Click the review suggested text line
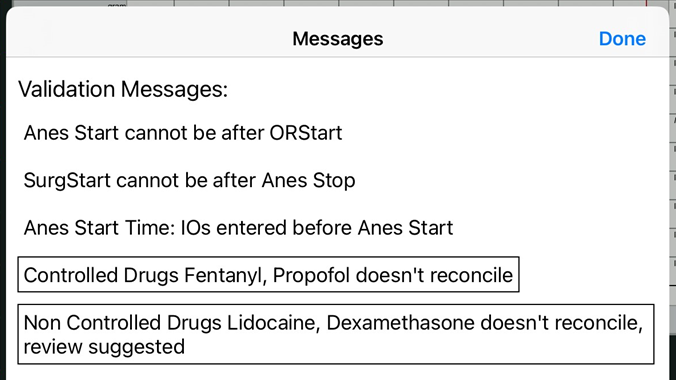Viewport: 676px width, 380px height. point(104,347)
